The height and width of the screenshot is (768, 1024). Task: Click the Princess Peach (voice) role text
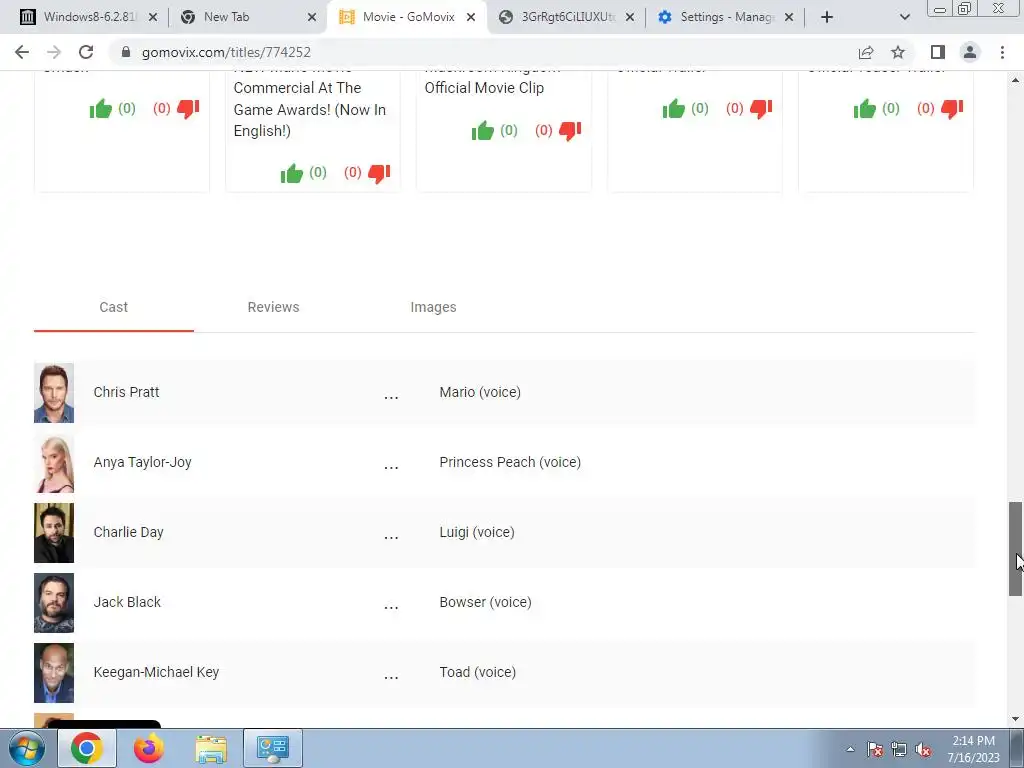(x=510, y=462)
